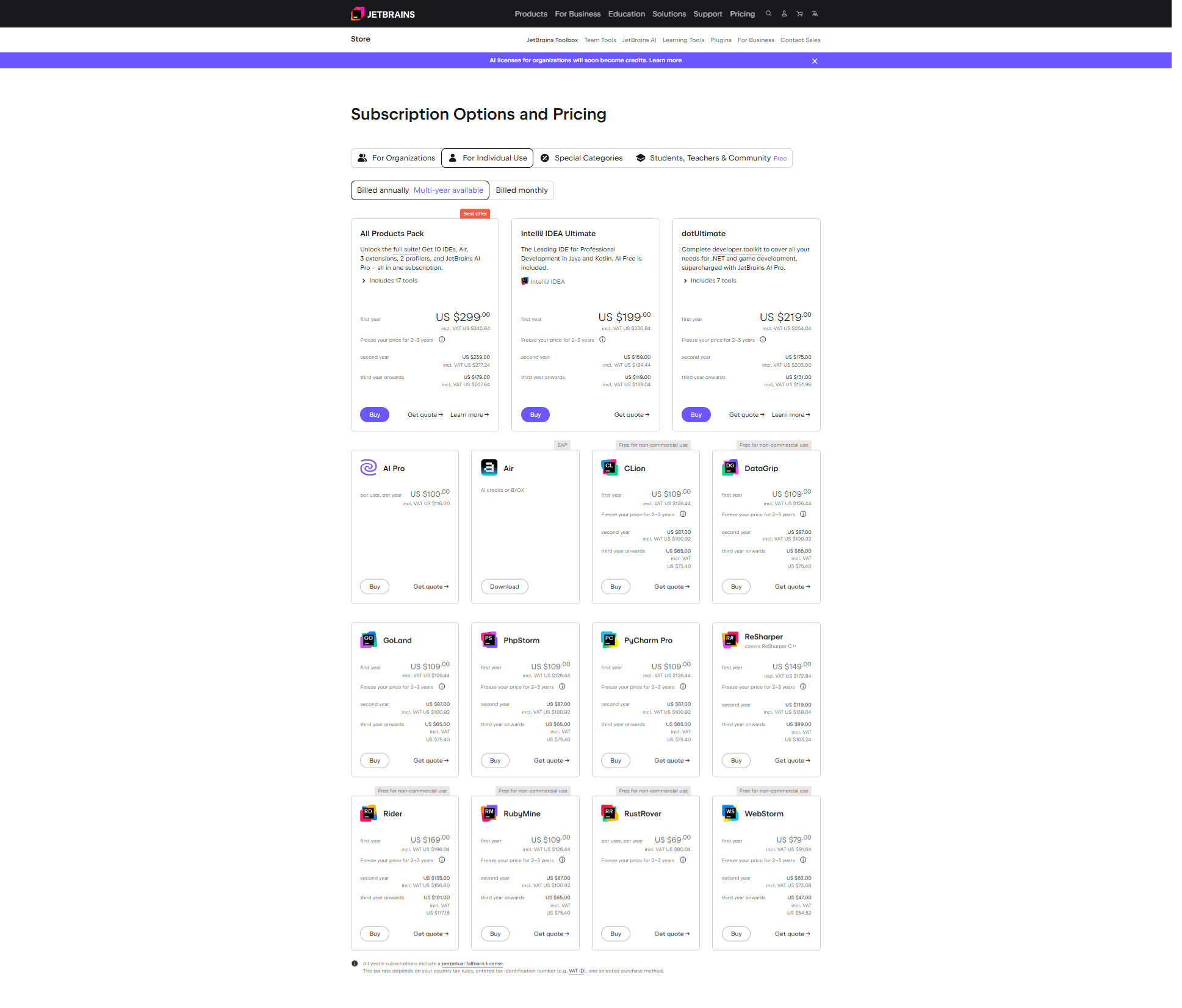Click the GoLand product icon
This screenshot has height=1008, width=1182.
coord(369,640)
